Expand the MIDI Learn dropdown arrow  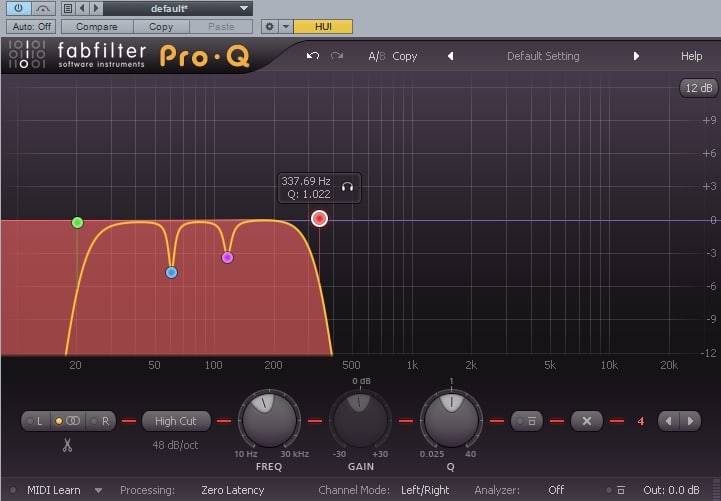98,490
